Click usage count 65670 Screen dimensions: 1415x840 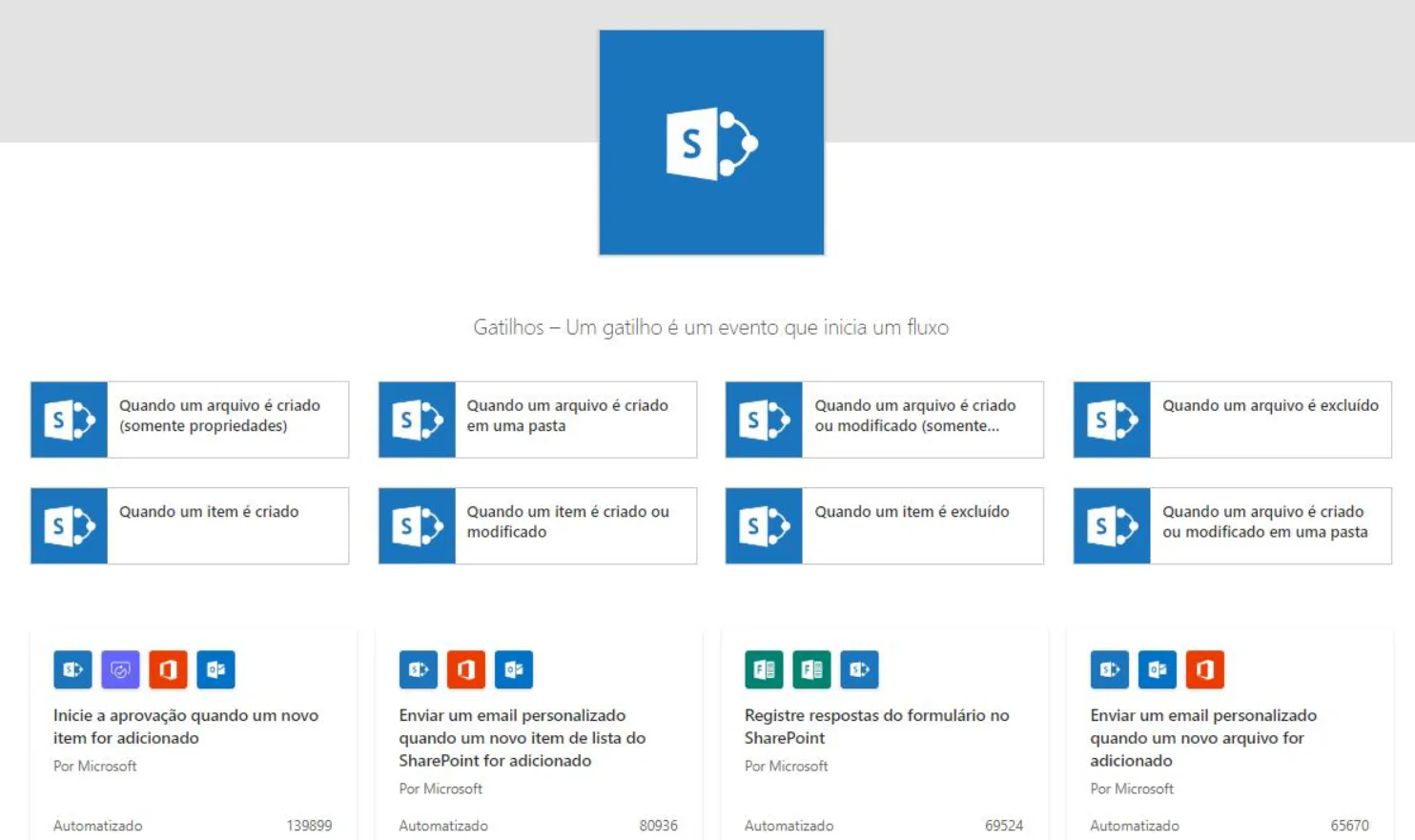click(1349, 826)
